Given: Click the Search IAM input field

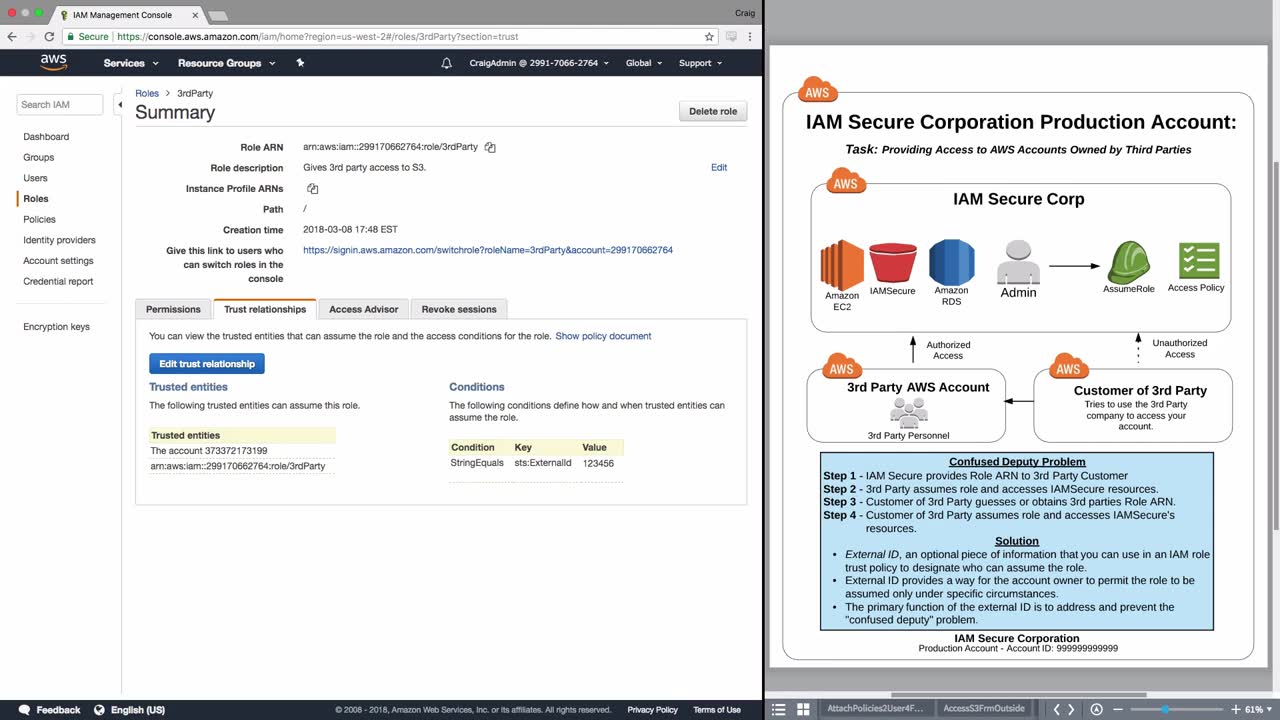Looking at the screenshot, I should pos(60,104).
